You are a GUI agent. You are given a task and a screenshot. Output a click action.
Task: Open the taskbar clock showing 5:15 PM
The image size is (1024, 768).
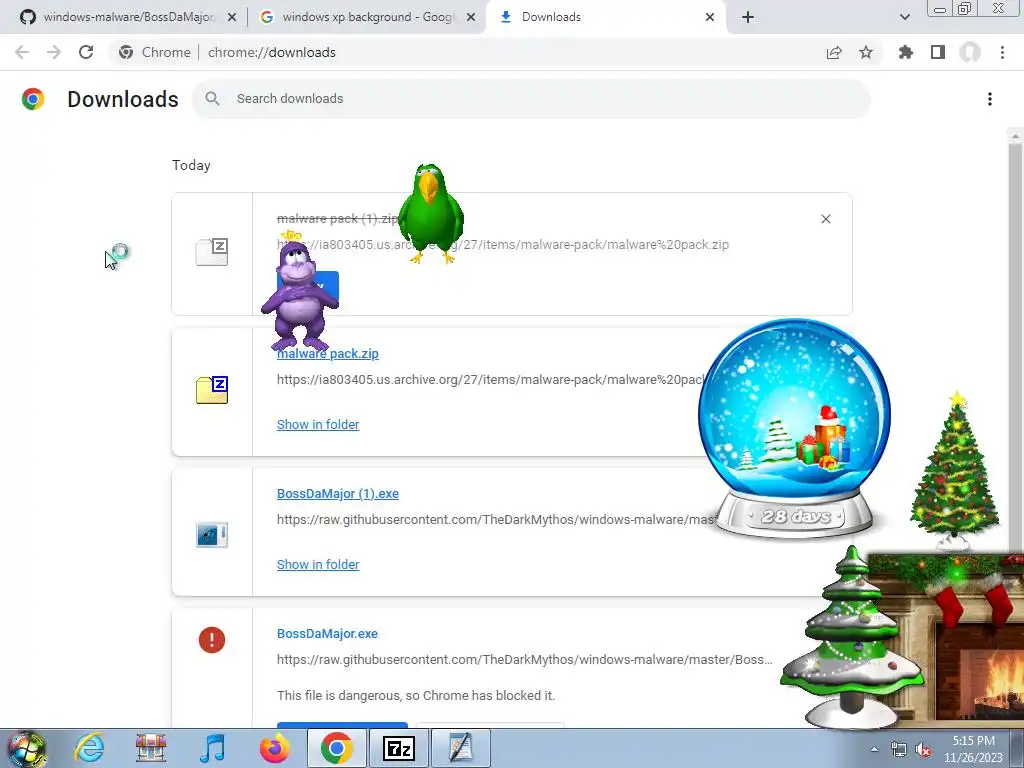click(x=973, y=749)
